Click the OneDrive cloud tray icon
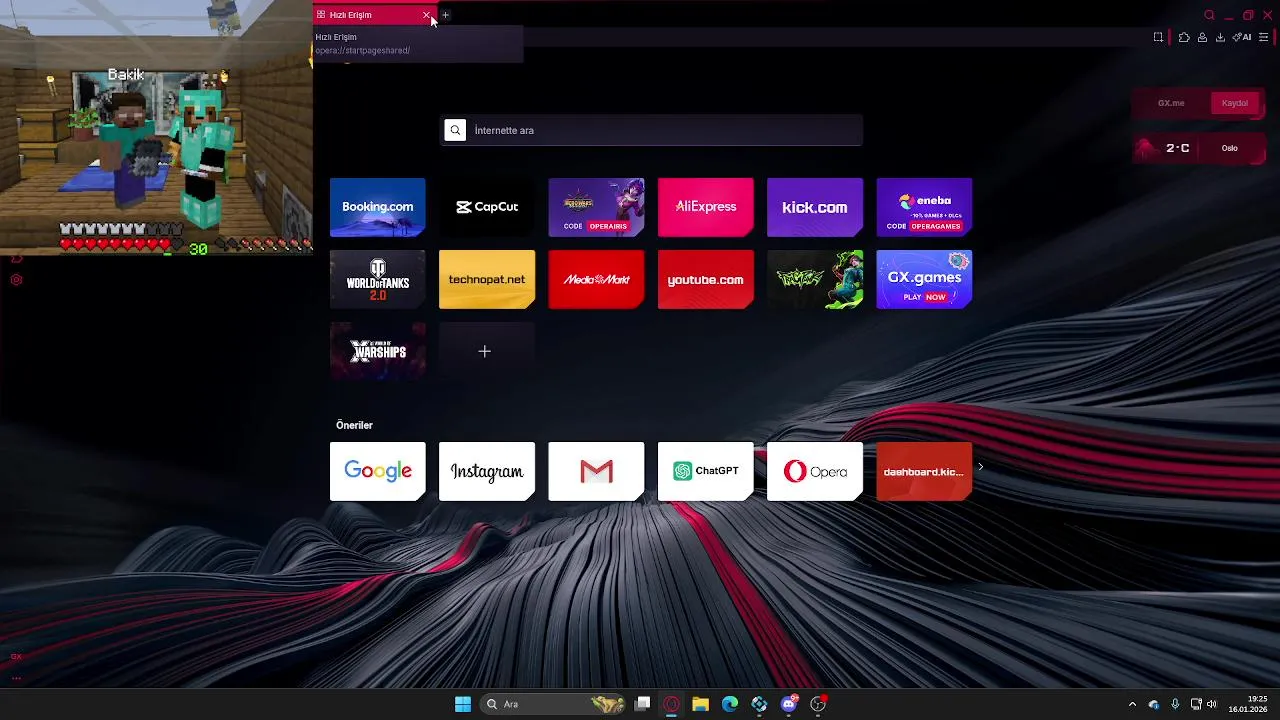The image size is (1280, 720). click(1154, 704)
